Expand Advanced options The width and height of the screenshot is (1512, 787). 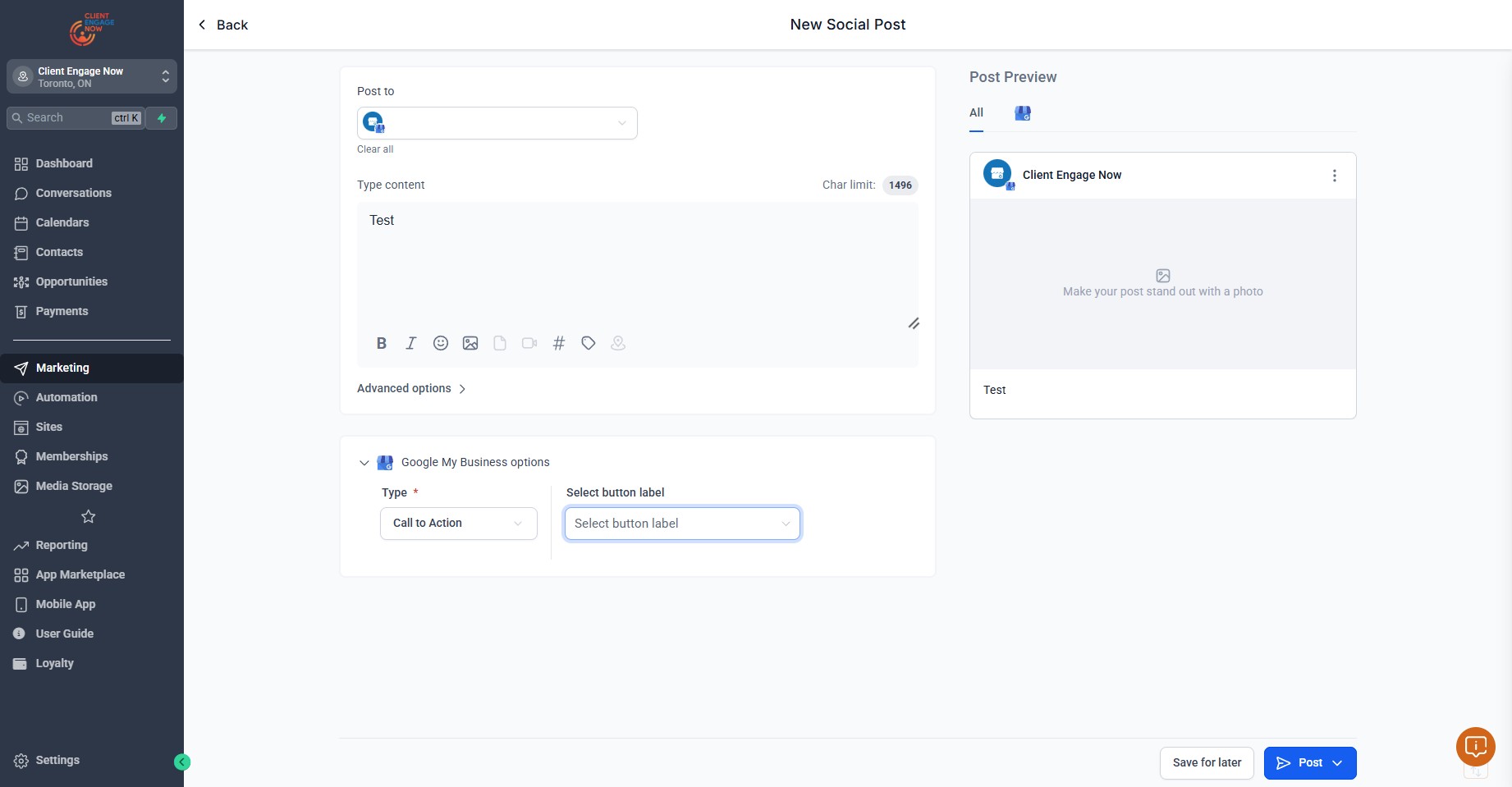click(x=411, y=389)
